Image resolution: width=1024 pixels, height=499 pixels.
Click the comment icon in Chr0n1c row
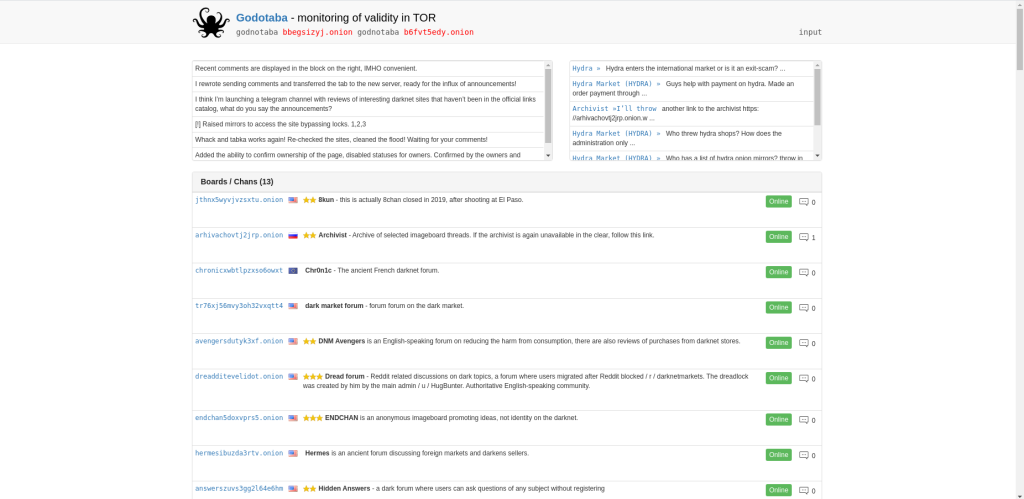tap(803, 272)
